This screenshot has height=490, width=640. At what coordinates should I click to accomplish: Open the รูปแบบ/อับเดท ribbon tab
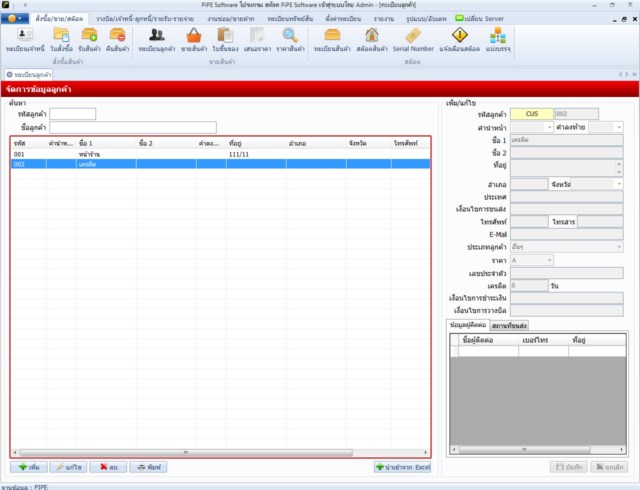[426, 19]
